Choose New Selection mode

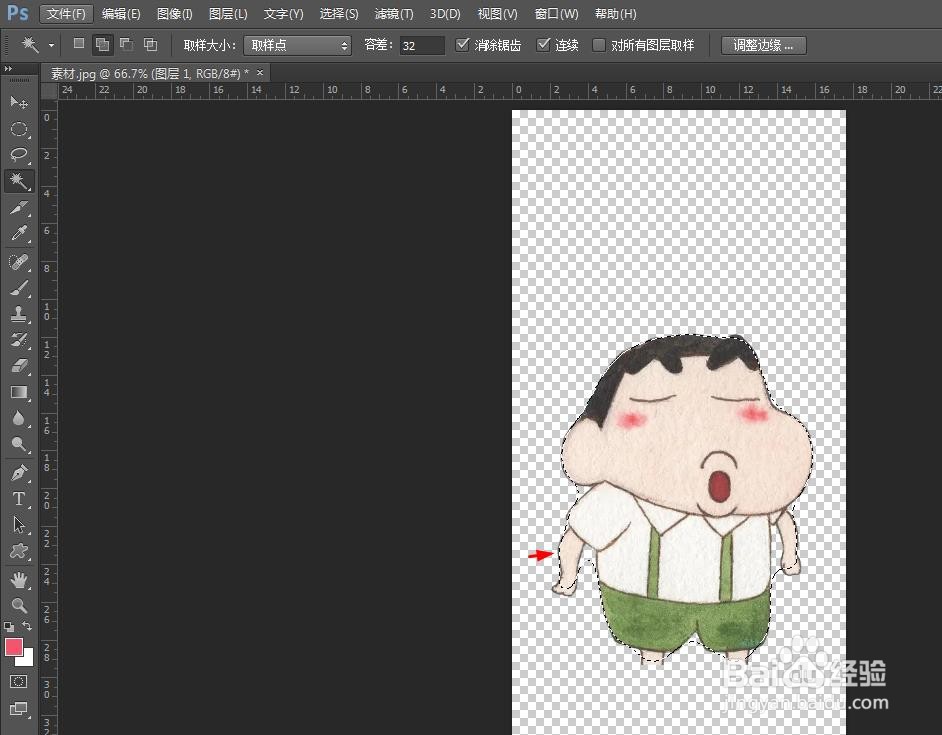coord(79,44)
